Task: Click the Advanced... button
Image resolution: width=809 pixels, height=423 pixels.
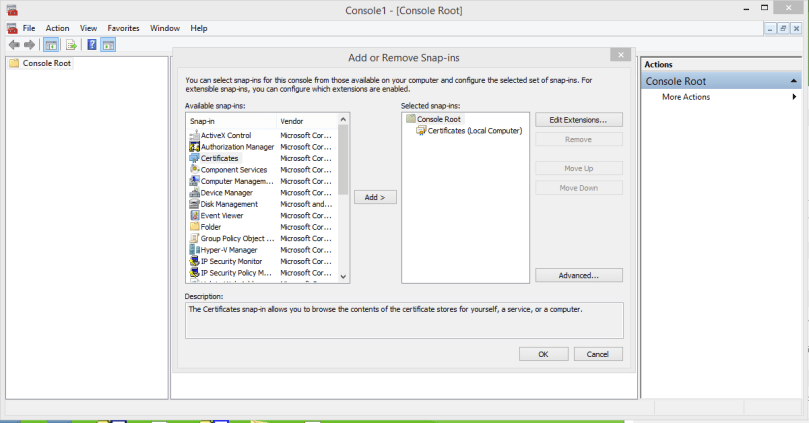Action: tap(578, 275)
